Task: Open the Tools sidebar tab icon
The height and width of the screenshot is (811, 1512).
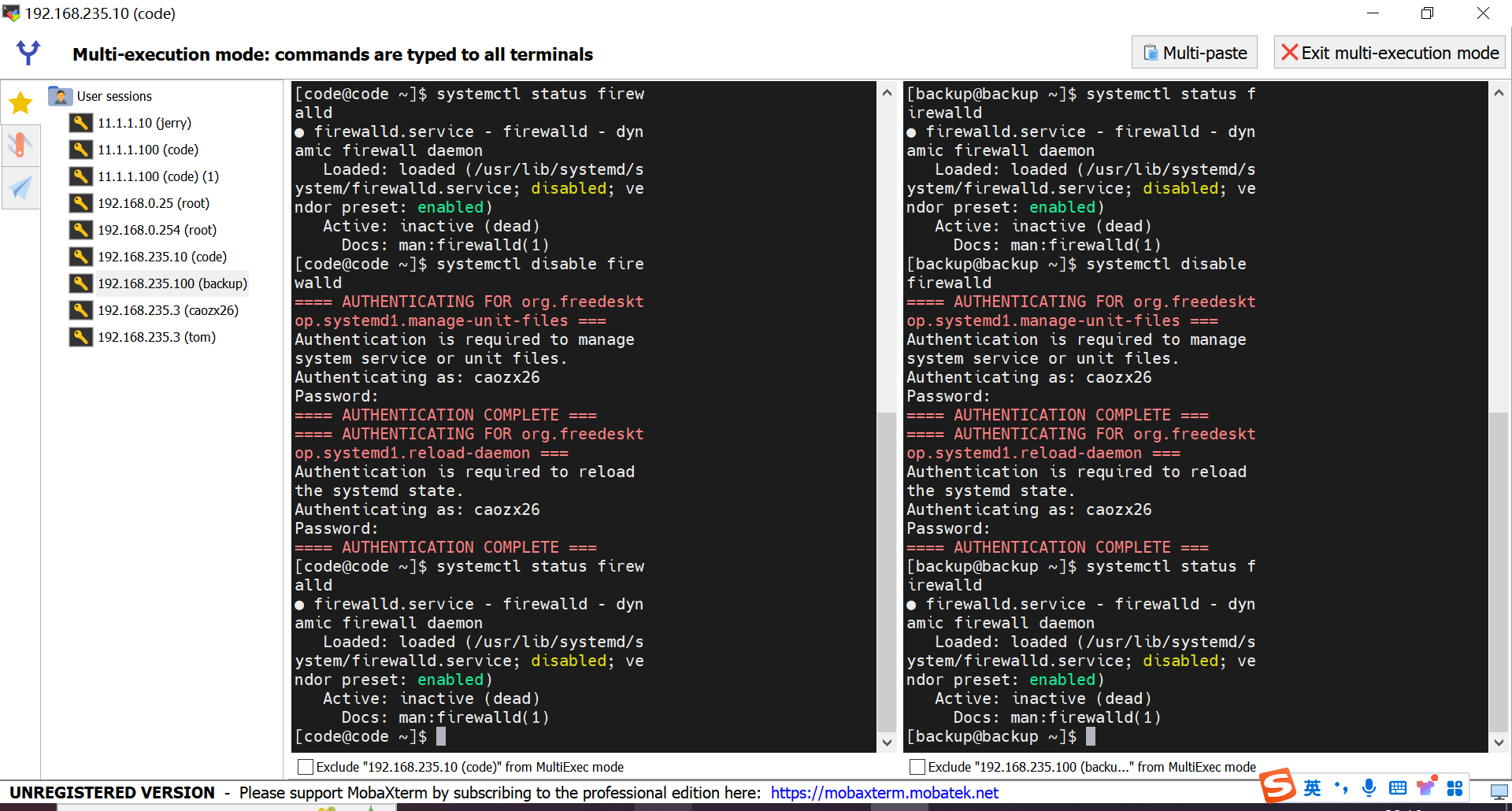Action: click(x=20, y=145)
